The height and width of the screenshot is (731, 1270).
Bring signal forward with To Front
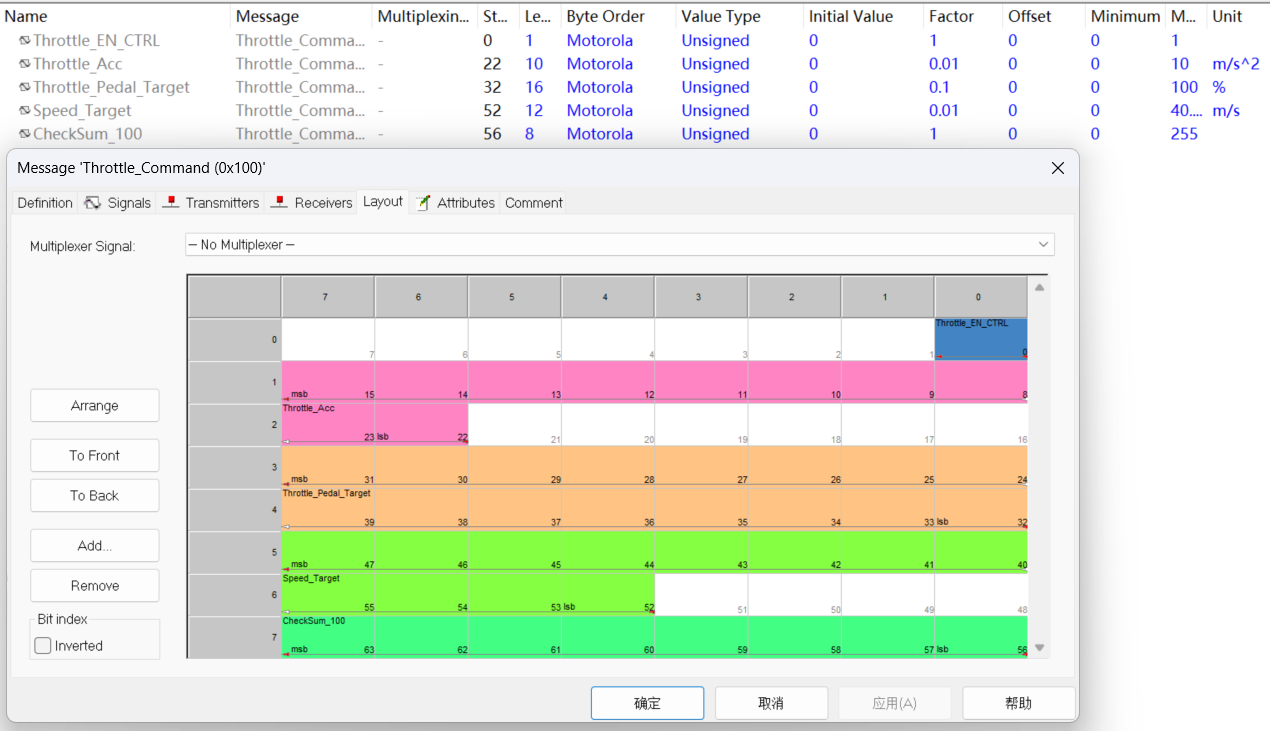coord(95,455)
